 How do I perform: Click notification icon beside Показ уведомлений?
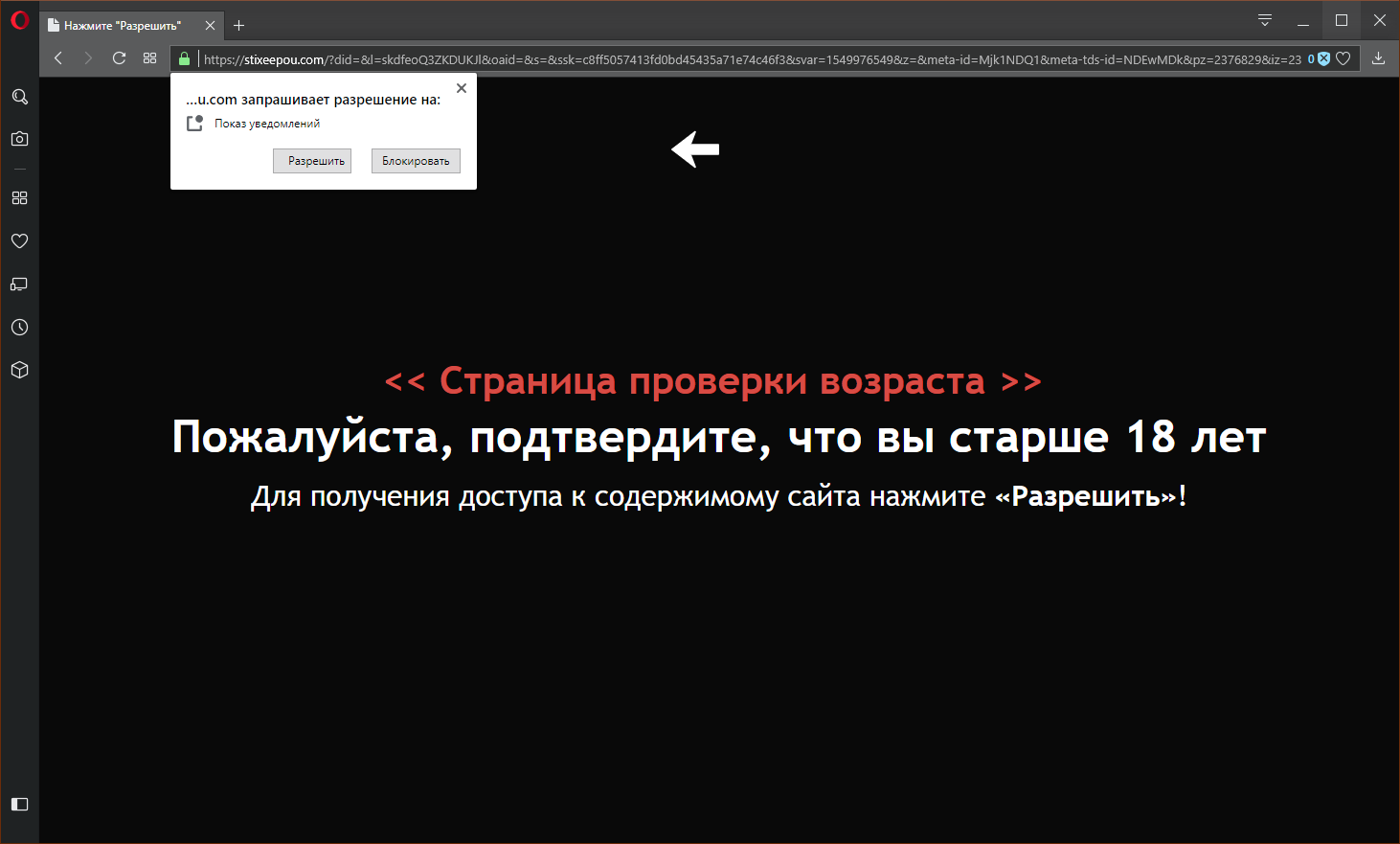click(x=194, y=124)
